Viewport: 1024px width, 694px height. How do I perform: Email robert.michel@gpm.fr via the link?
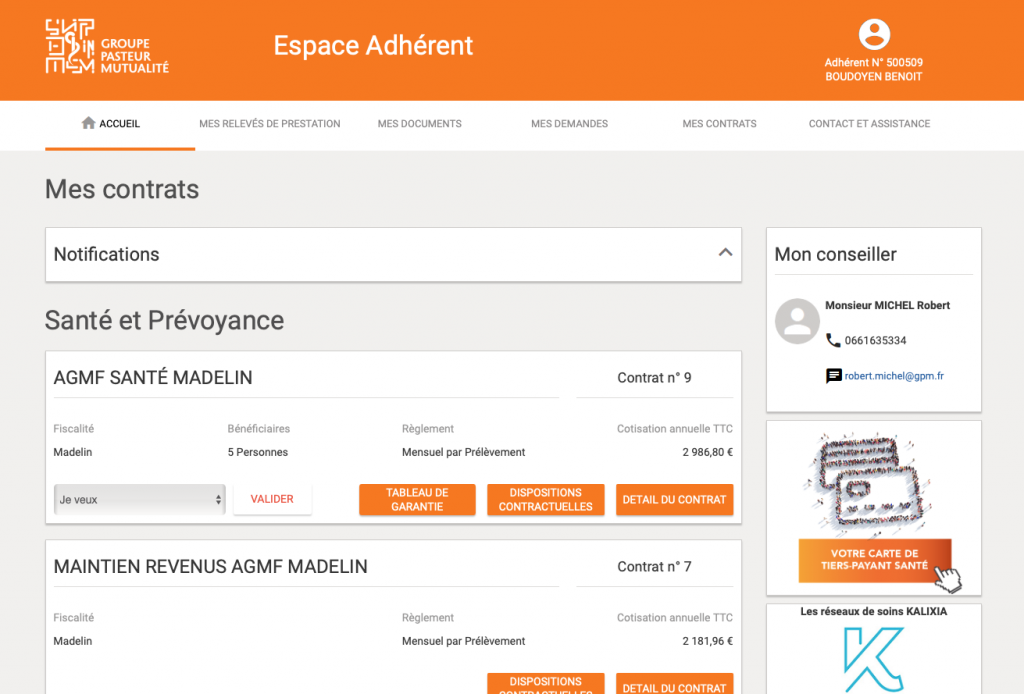pyautogui.click(x=894, y=376)
